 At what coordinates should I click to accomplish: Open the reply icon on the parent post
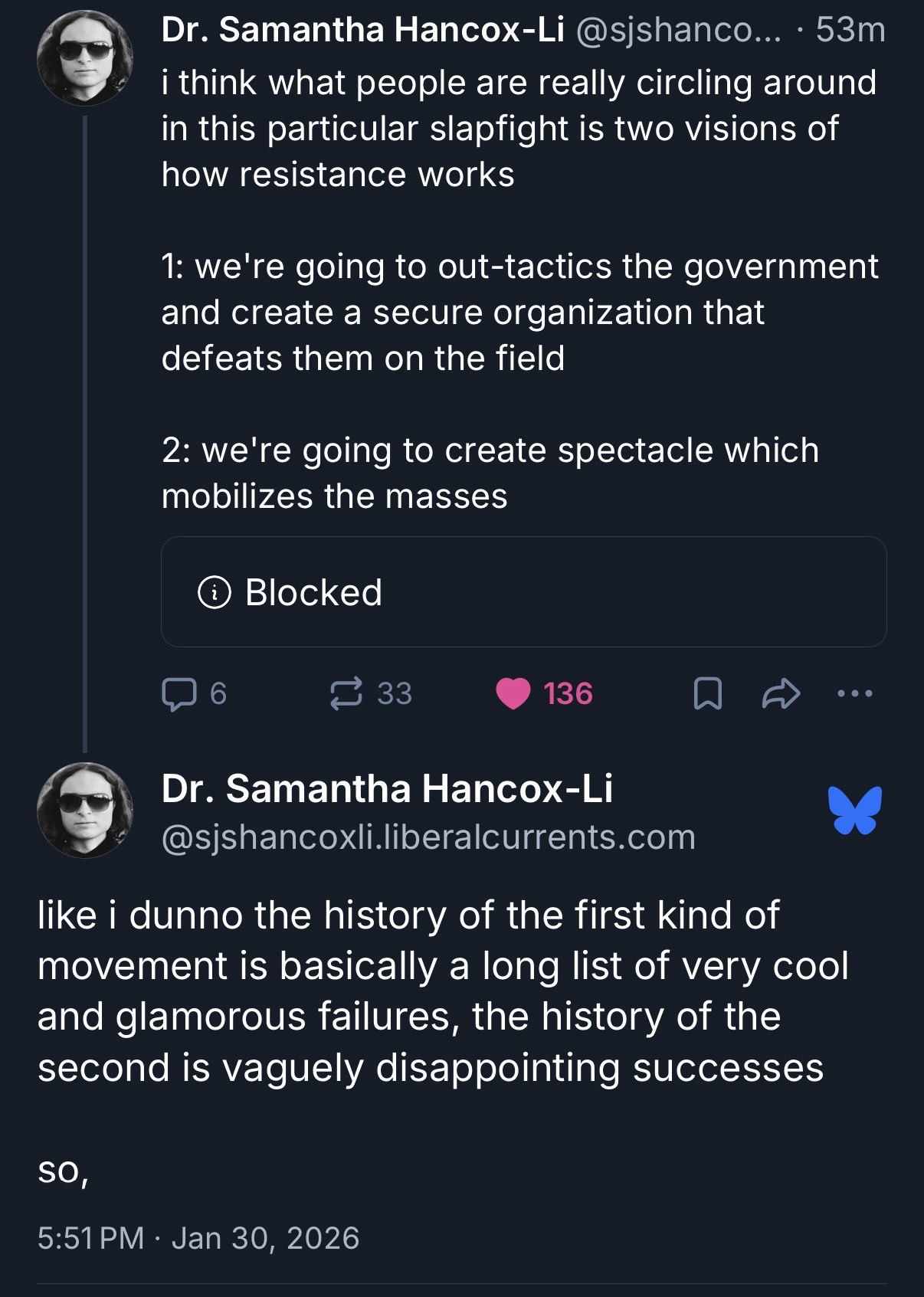[177, 694]
